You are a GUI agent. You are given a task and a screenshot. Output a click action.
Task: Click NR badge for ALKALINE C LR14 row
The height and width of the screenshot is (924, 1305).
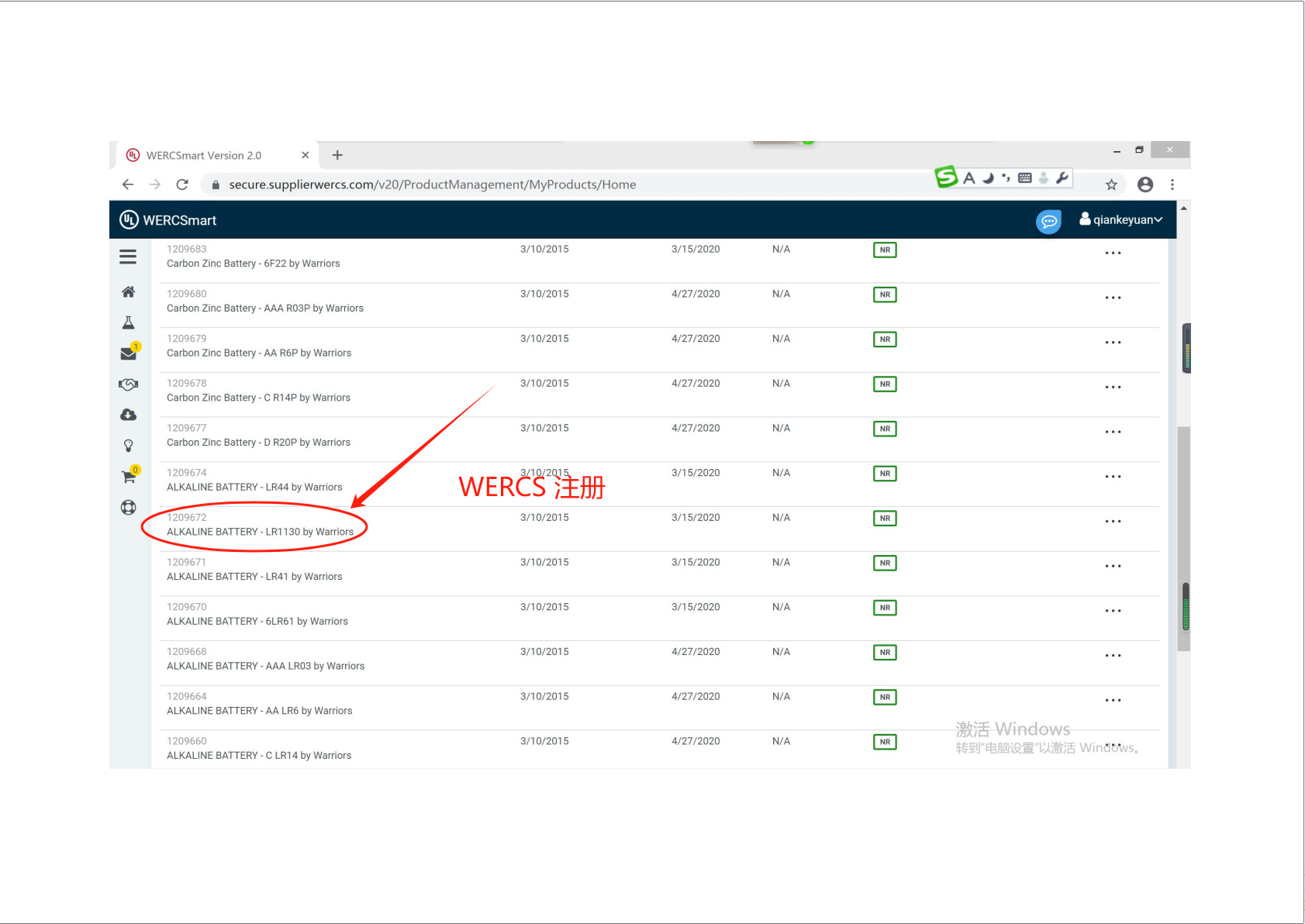click(x=885, y=742)
